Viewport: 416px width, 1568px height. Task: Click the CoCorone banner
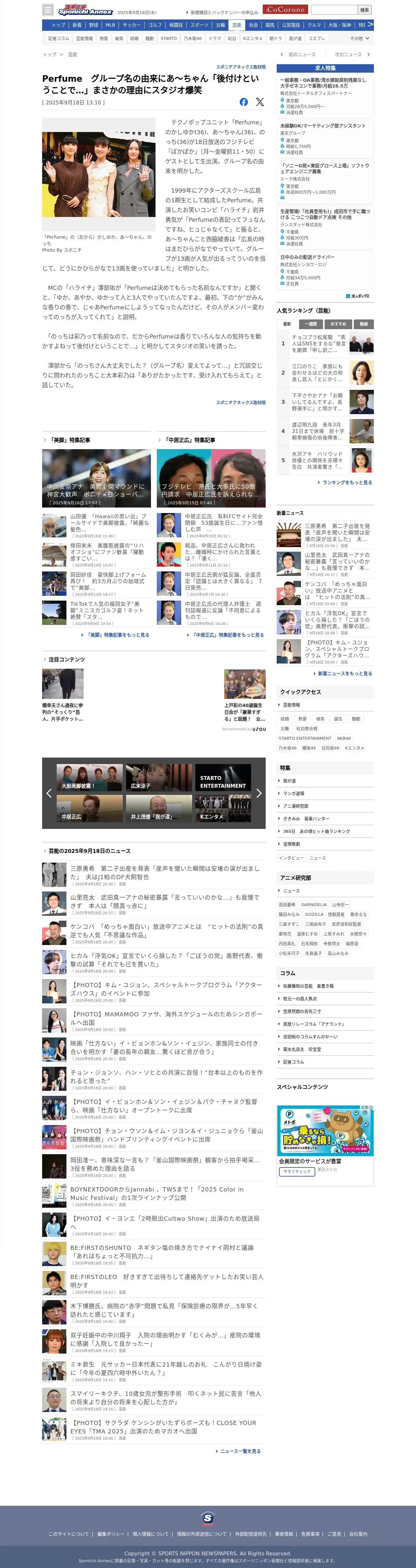pos(285,10)
